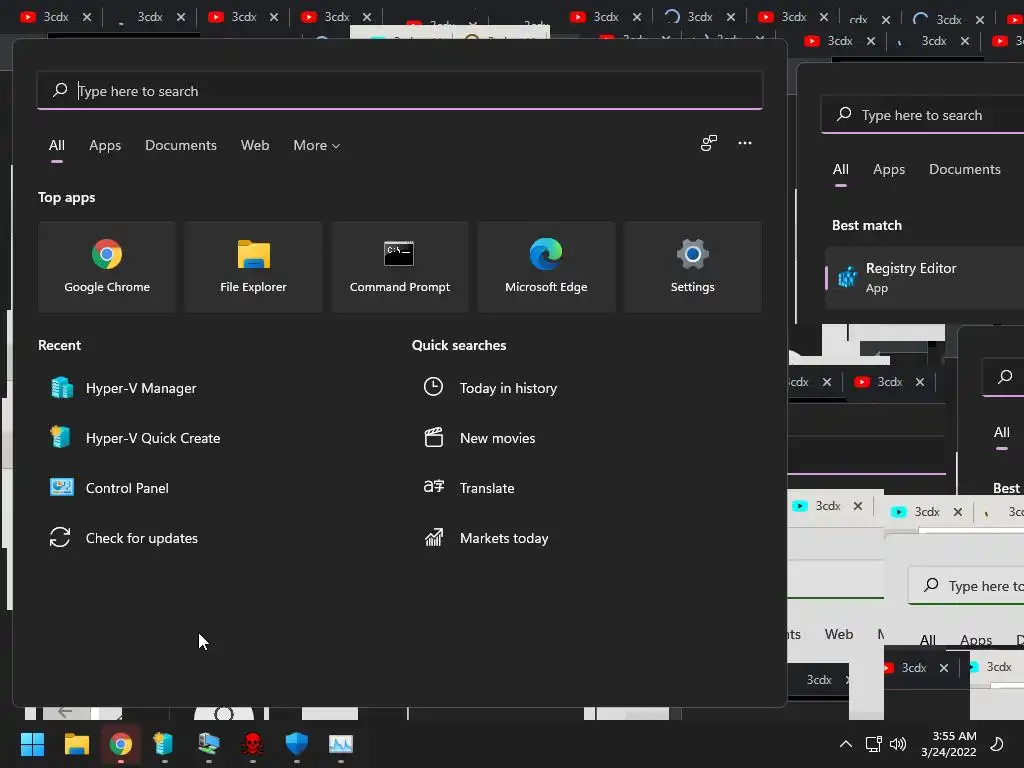Switch to the Apps search tab
1024x768 pixels.
105,146
